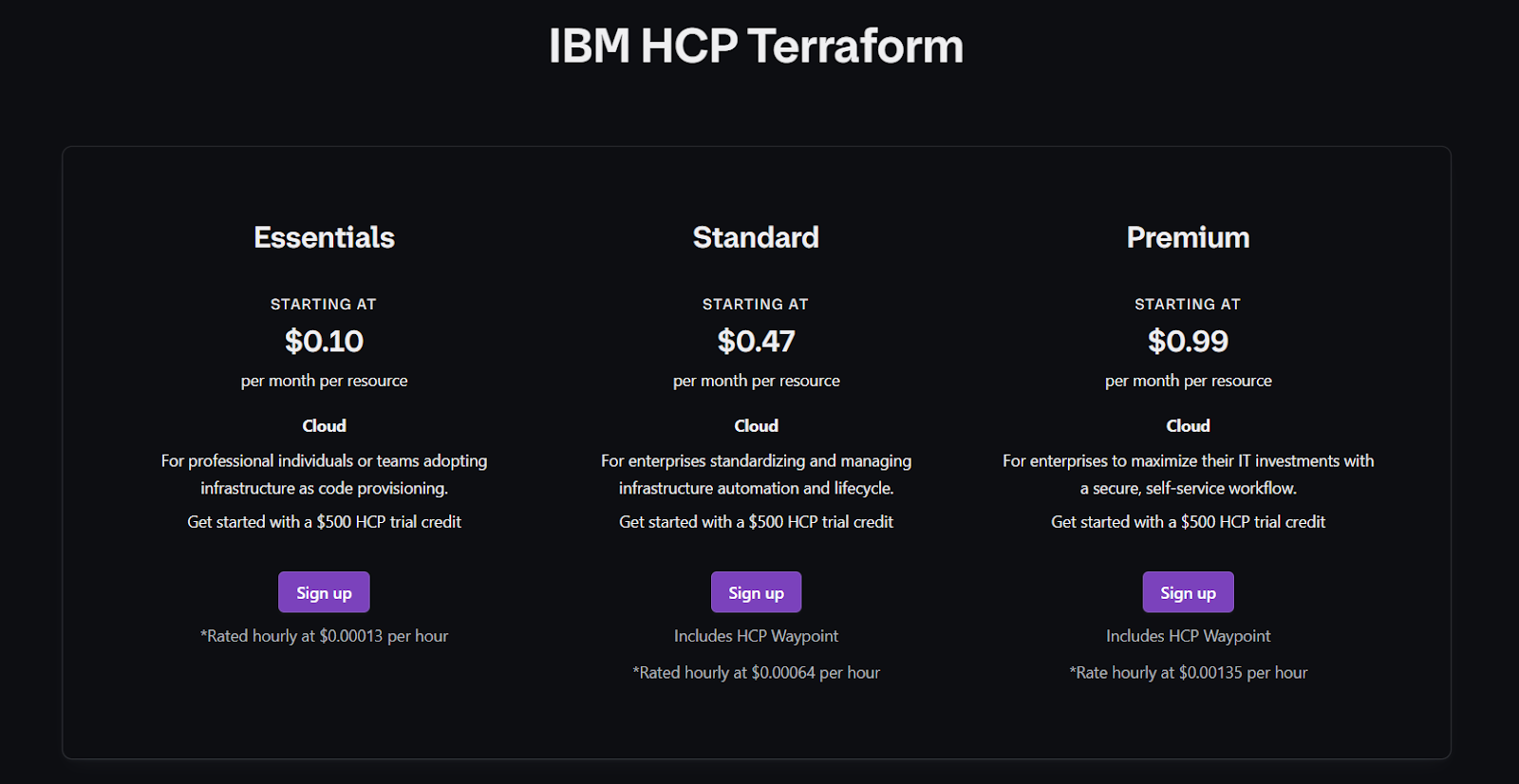Viewport: 1519px width, 784px height.
Task: Click "per month per resource" under $0.47
Action: (x=756, y=381)
